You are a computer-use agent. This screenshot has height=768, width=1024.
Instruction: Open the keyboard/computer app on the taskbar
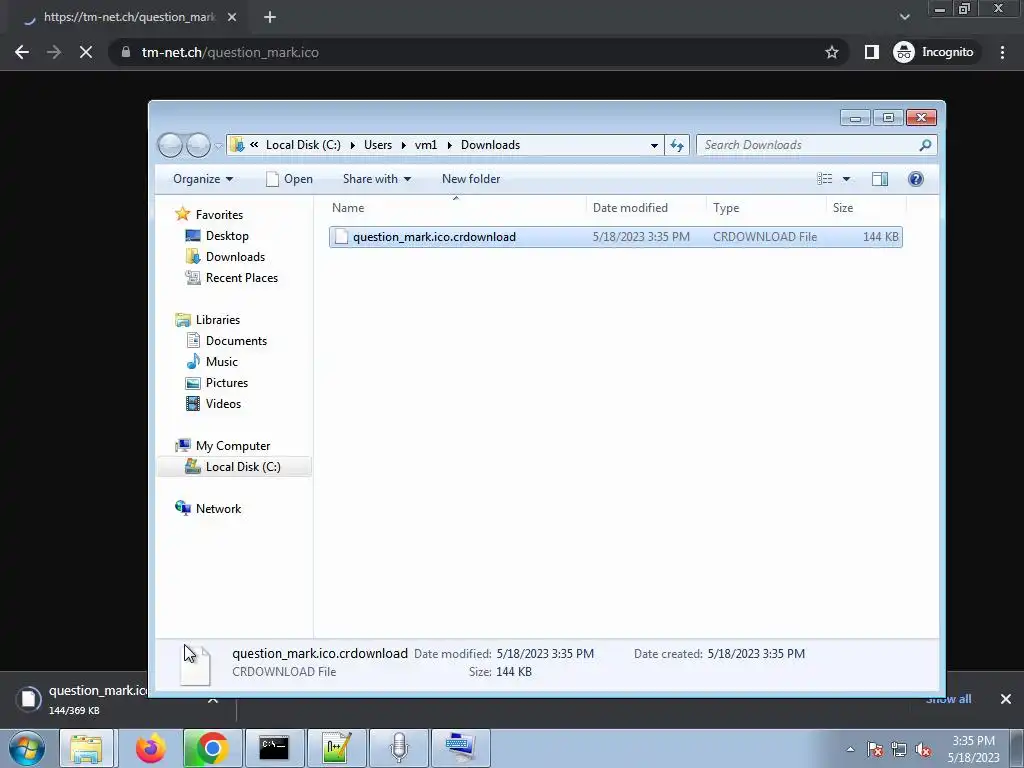(x=461, y=748)
